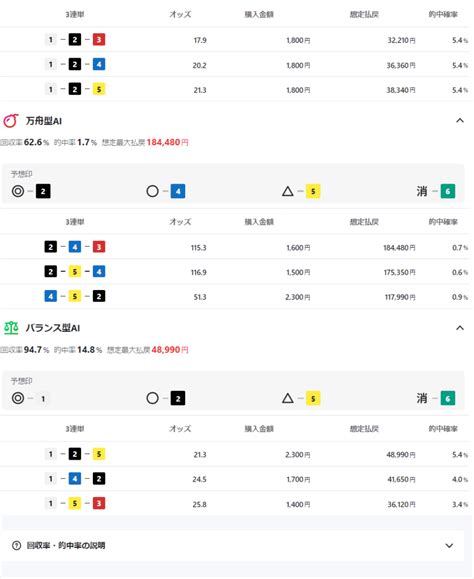
Task: Click the triangle mark in 万舟型AI predictions
Action: click(288, 191)
